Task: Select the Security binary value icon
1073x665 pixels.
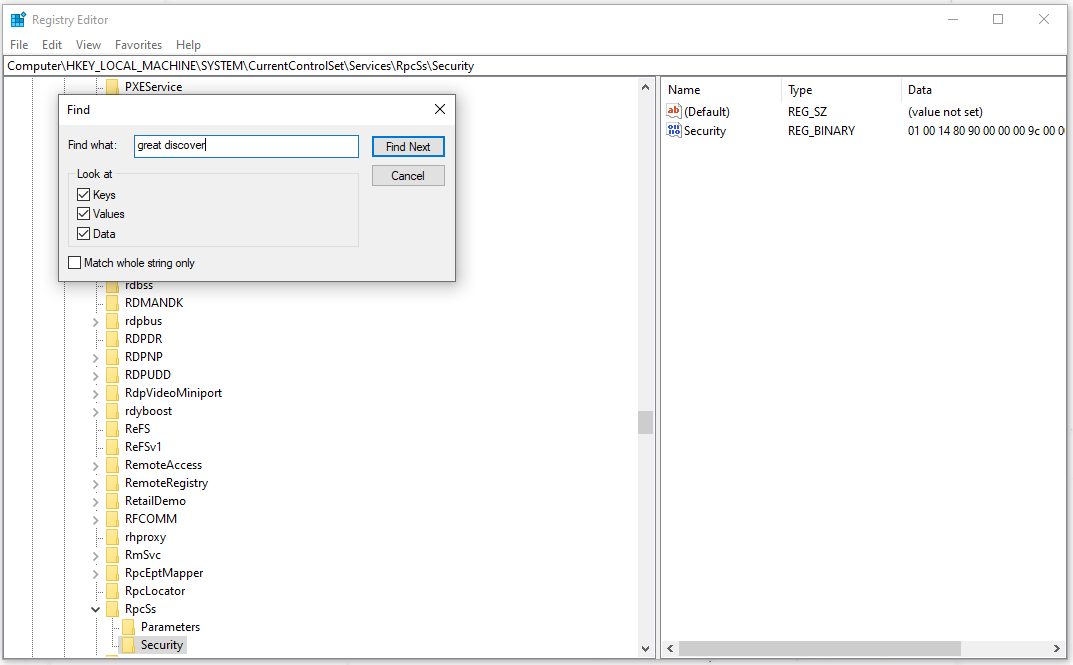Action: pos(673,130)
